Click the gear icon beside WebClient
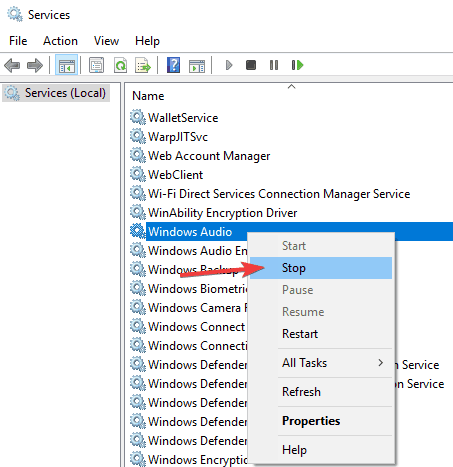 click(138, 174)
